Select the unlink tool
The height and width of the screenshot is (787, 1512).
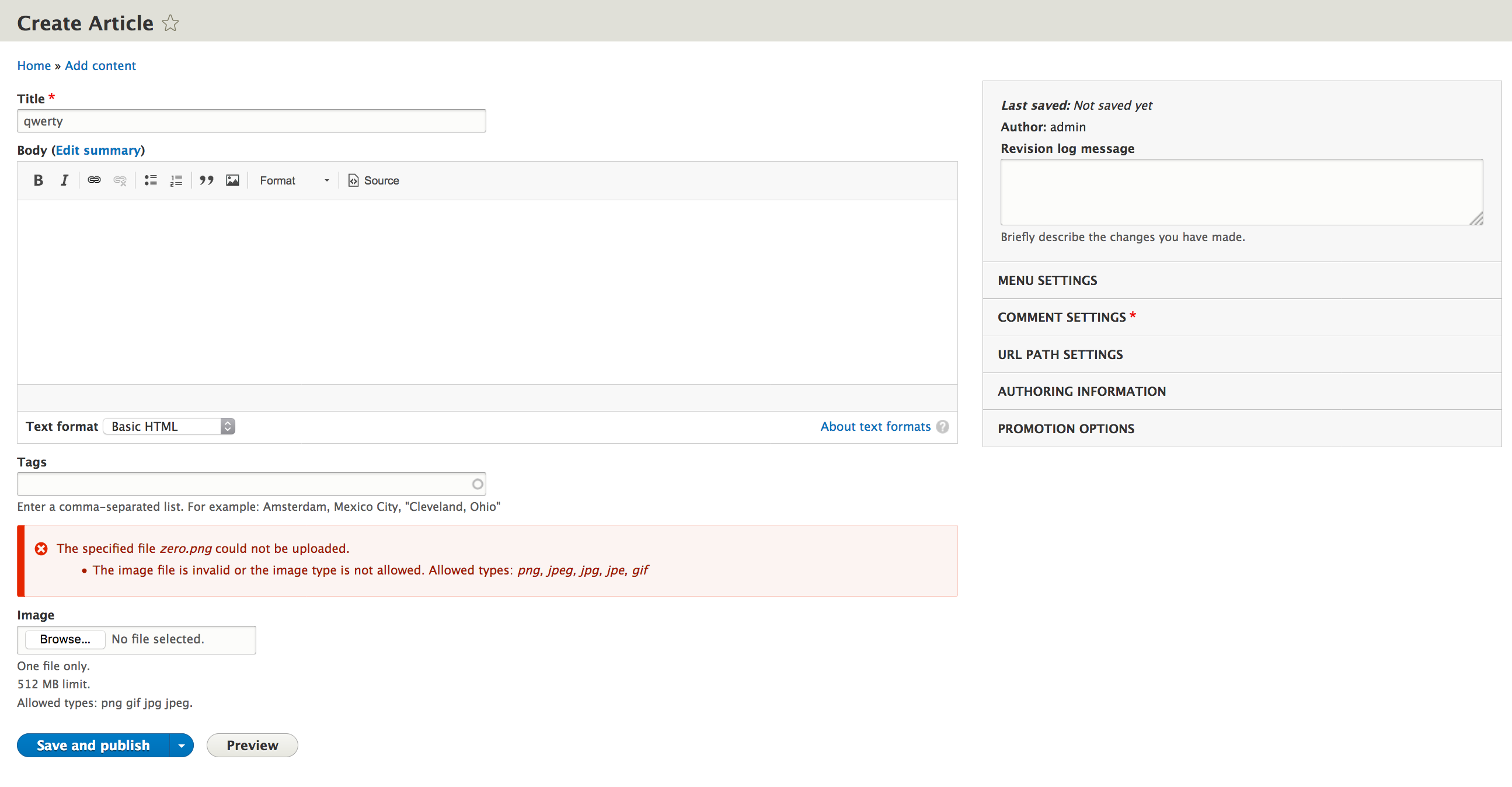[x=120, y=180]
